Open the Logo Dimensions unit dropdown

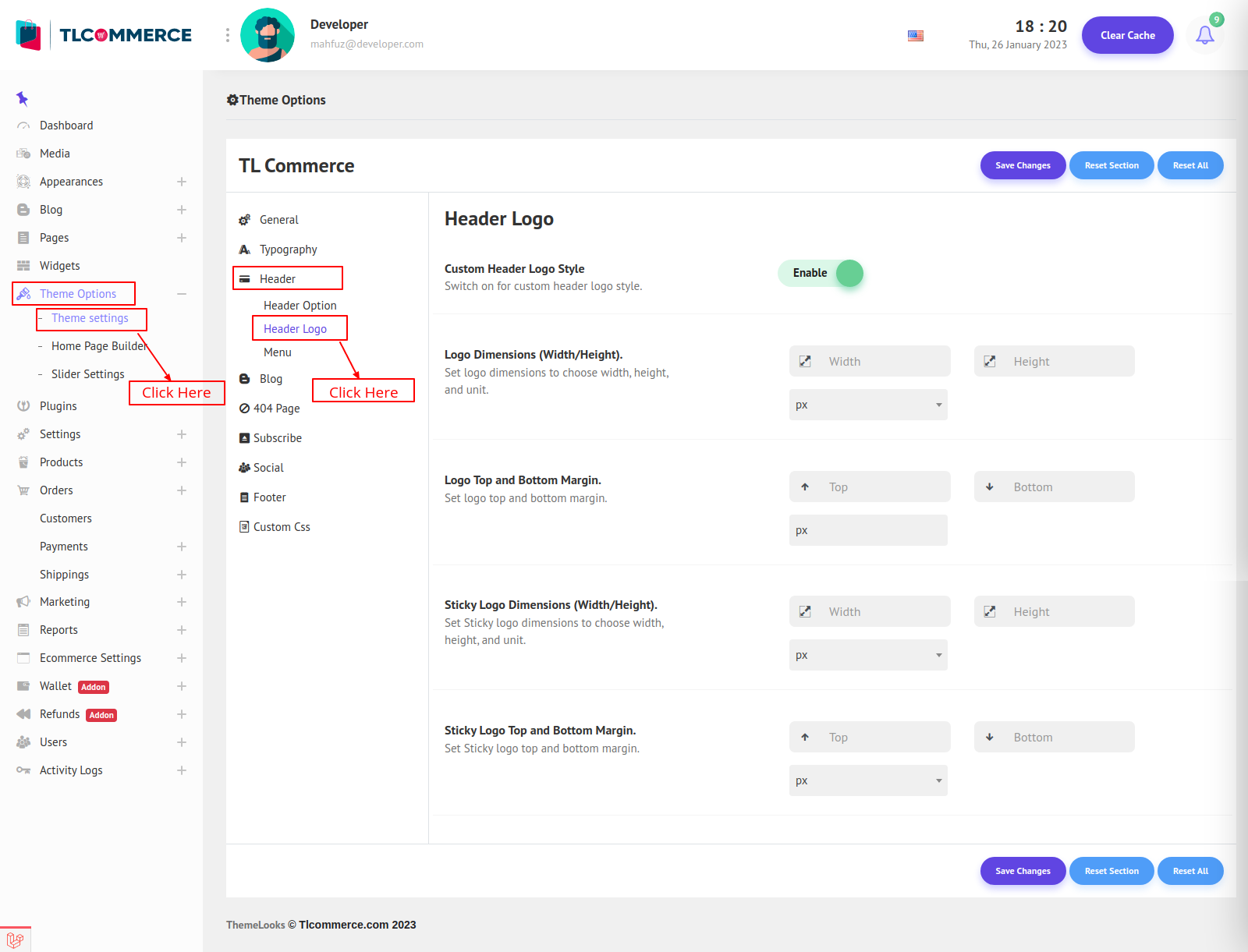(x=868, y=405)
